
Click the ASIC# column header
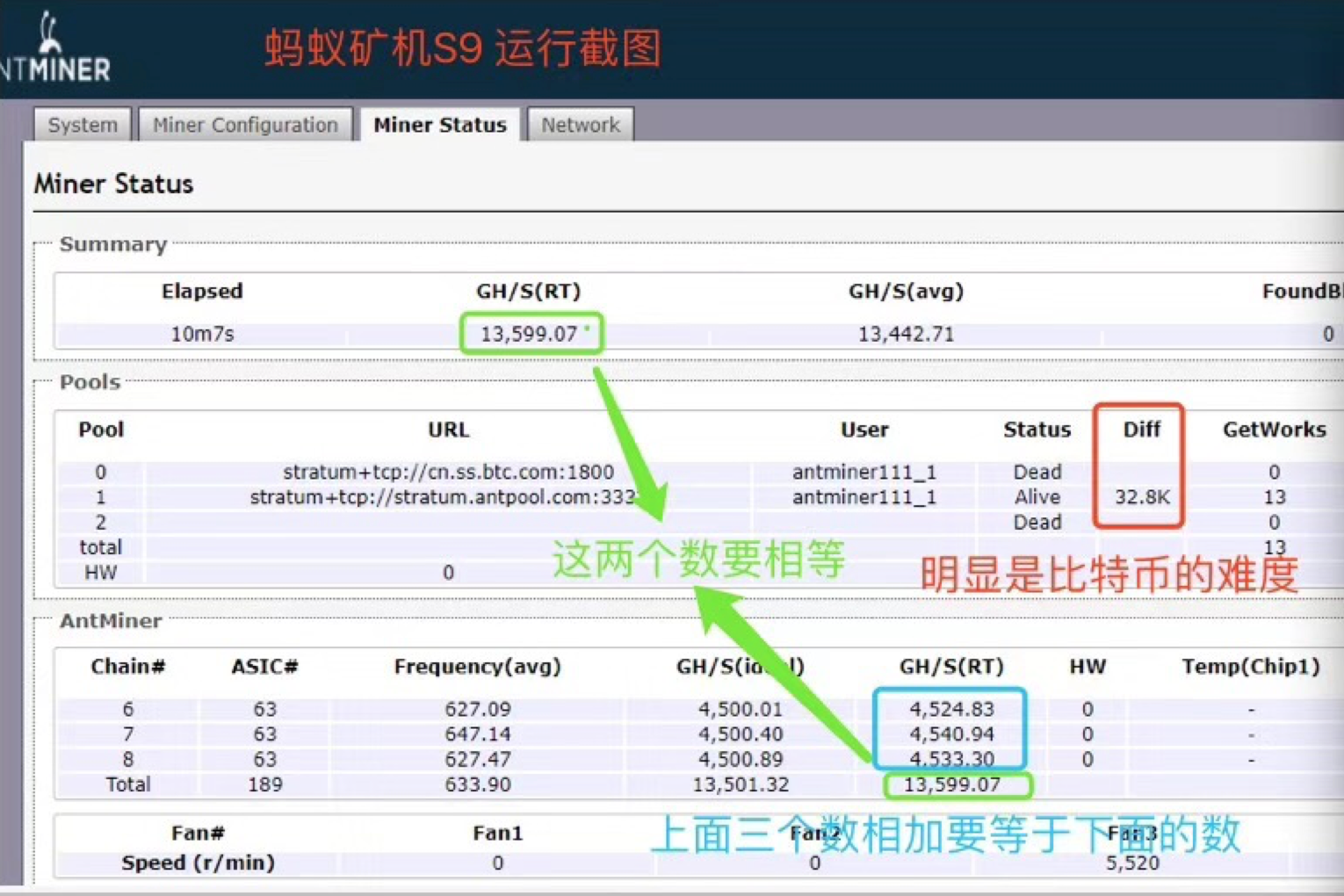click(264, 667)
